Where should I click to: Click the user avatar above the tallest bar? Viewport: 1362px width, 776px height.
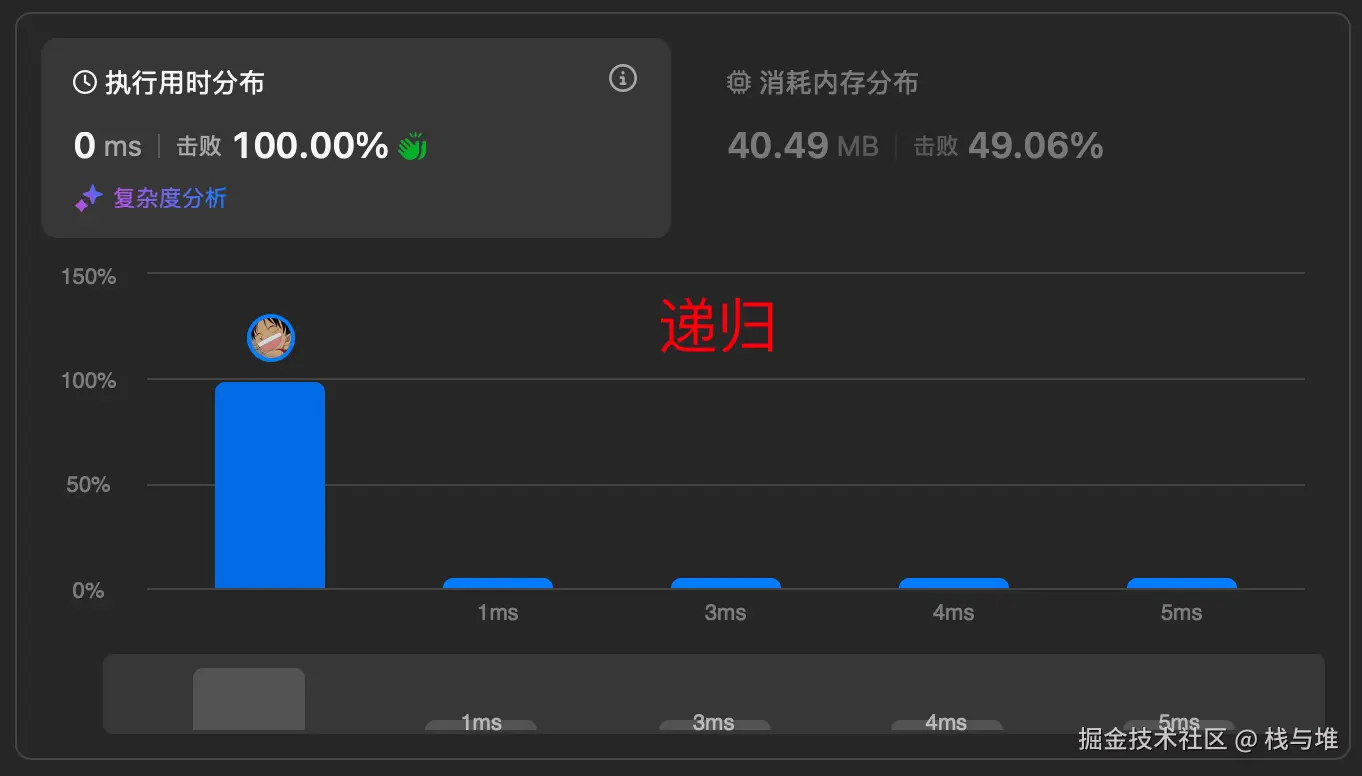(x=271, y=338)
